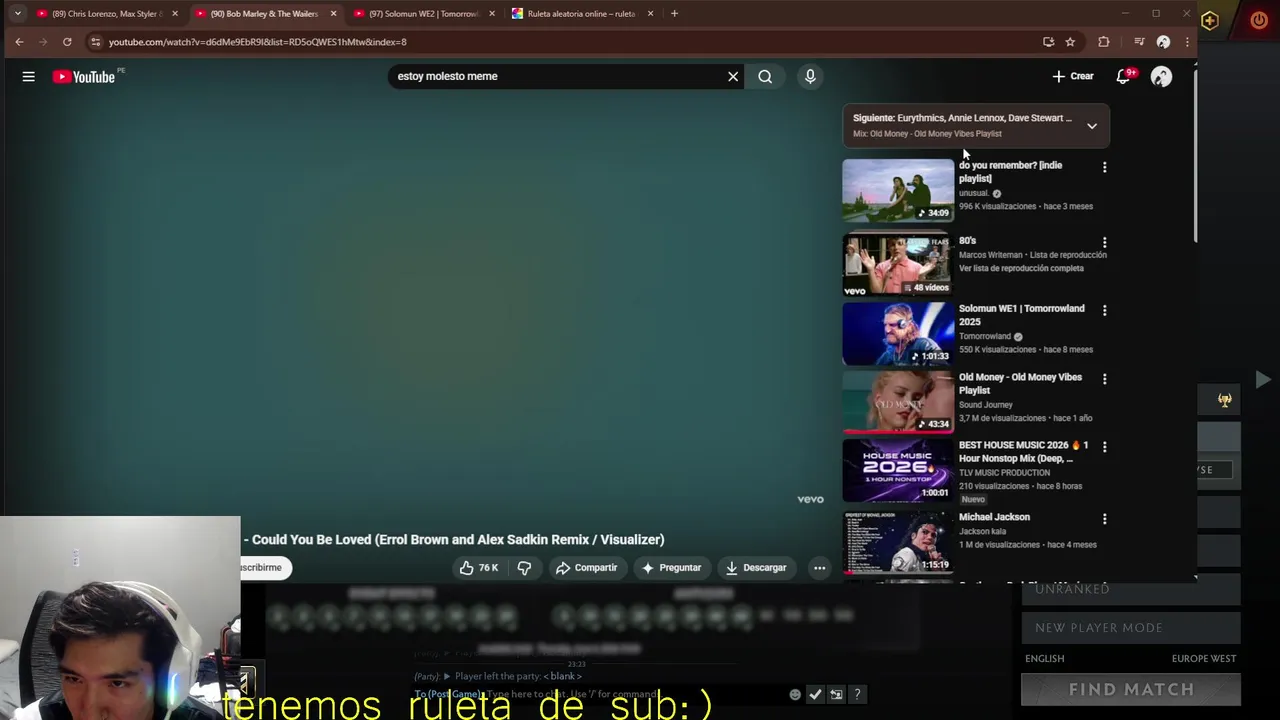Switch to the Bob Marley & The Wailers tab
The width and height of the screenshot is (1280, 720).
pos(265,14)
